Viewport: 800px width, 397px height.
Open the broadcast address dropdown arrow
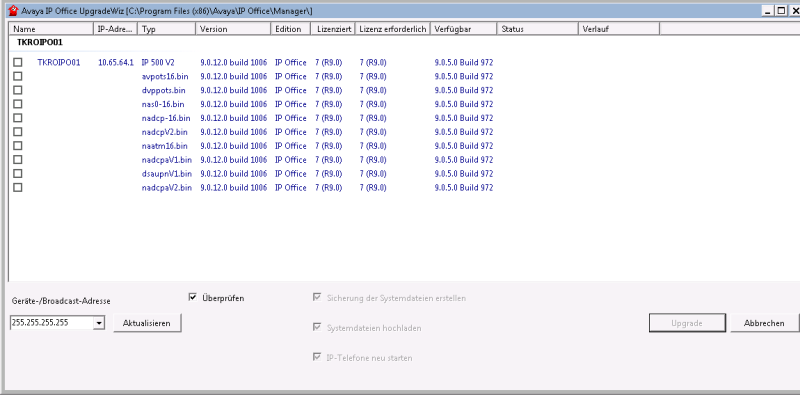99,323
